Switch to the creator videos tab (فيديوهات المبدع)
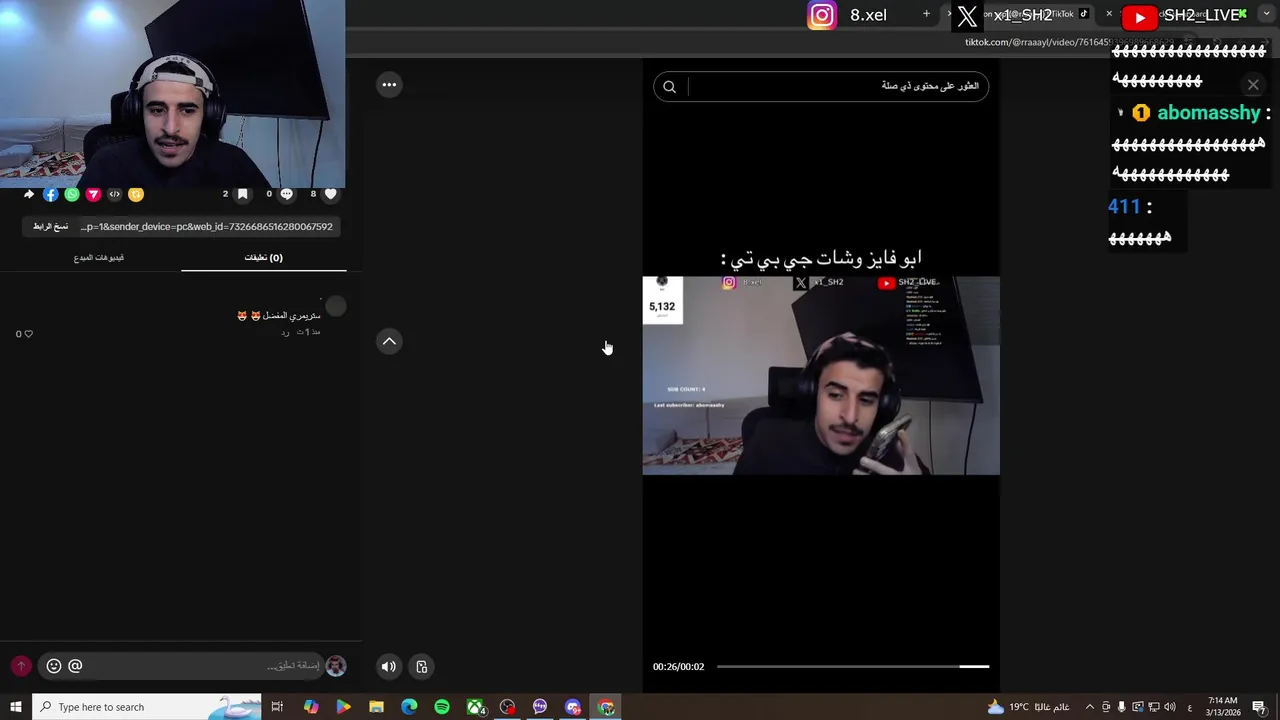This screenshot has width=1280, height=720. click(x=98, y=258)
